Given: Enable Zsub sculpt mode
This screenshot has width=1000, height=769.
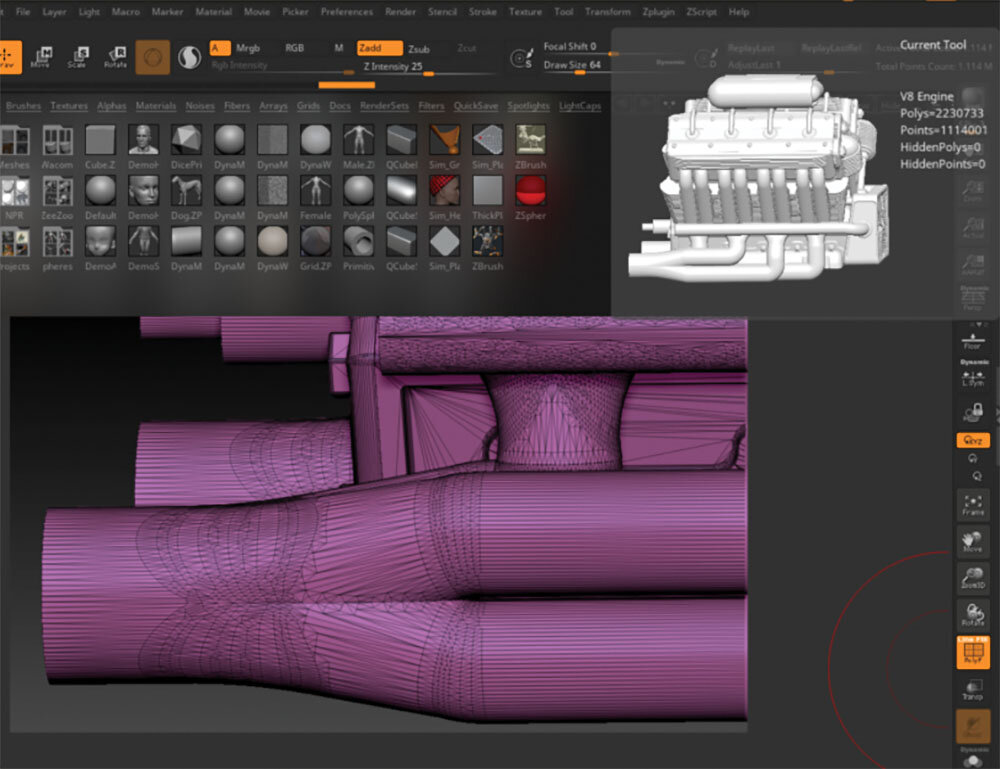Looking at the screenshot, I should pos(419,48).
